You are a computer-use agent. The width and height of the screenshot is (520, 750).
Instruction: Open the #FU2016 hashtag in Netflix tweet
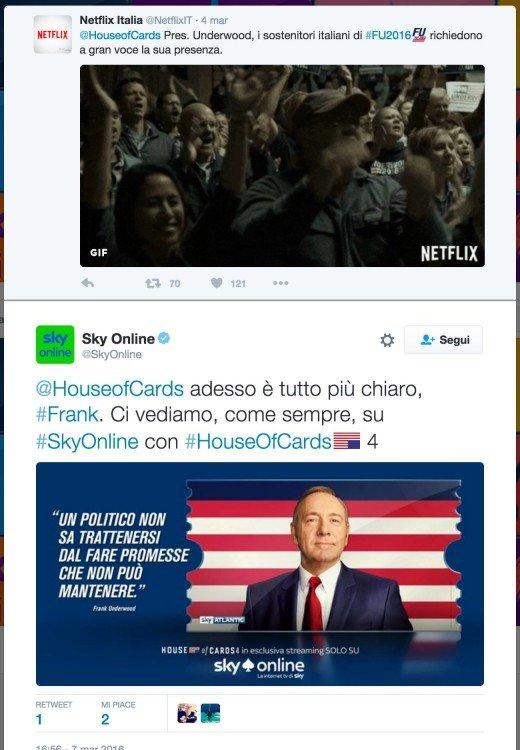pyautogui.click(x=388, y=35)
